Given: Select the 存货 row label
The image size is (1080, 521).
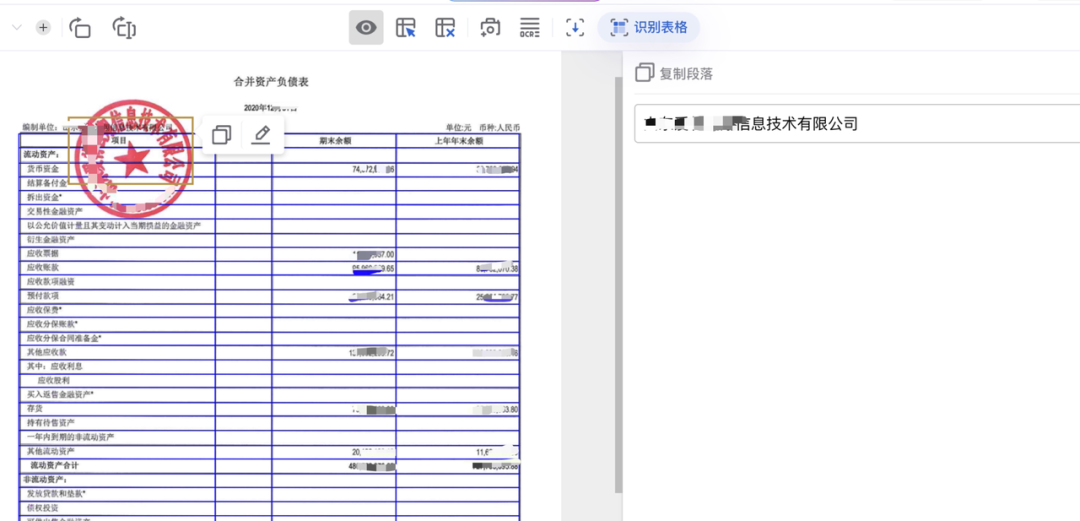Looking at the screenshot, I should (x=34, y=409).
